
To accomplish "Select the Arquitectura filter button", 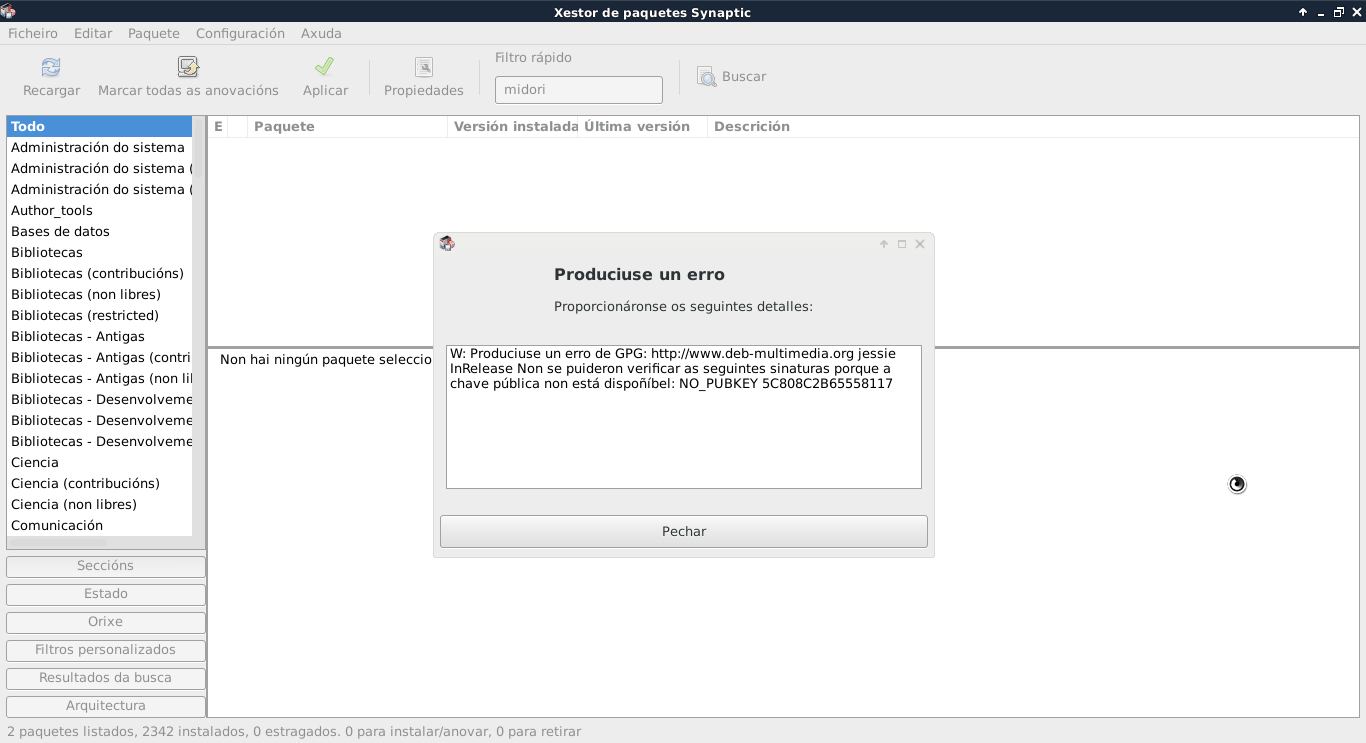I will click(x=105, y=706).
